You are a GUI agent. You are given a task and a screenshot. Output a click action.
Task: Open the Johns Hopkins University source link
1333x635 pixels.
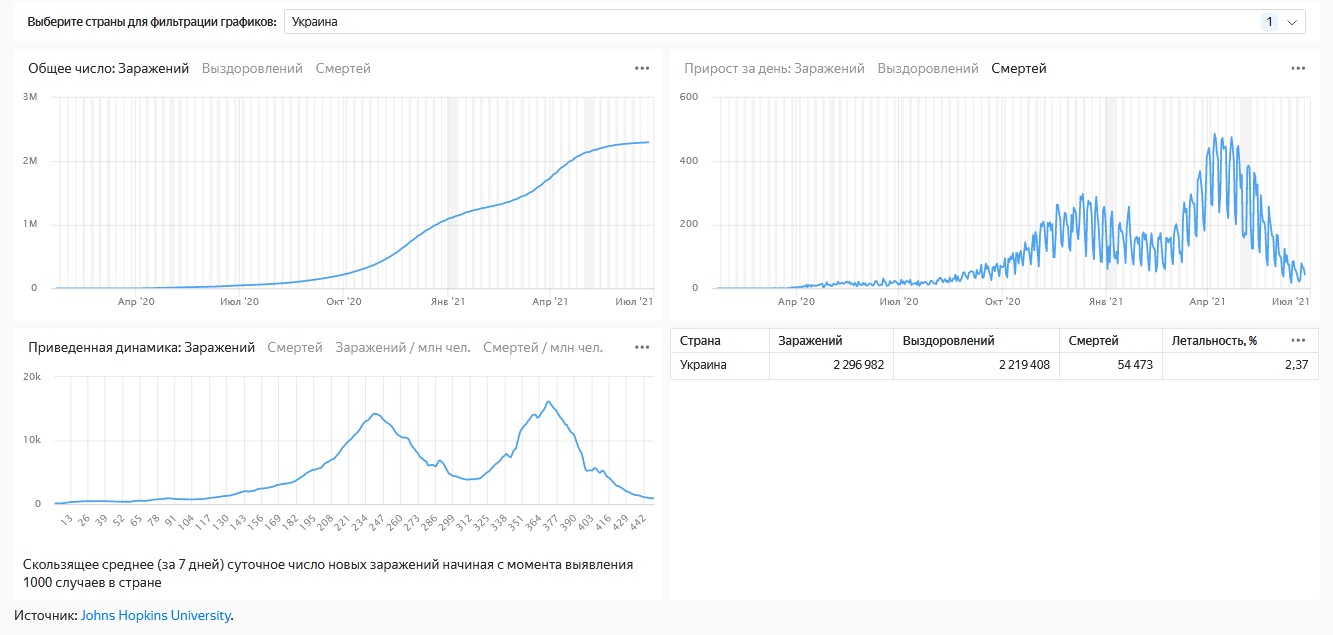point(155,616)
